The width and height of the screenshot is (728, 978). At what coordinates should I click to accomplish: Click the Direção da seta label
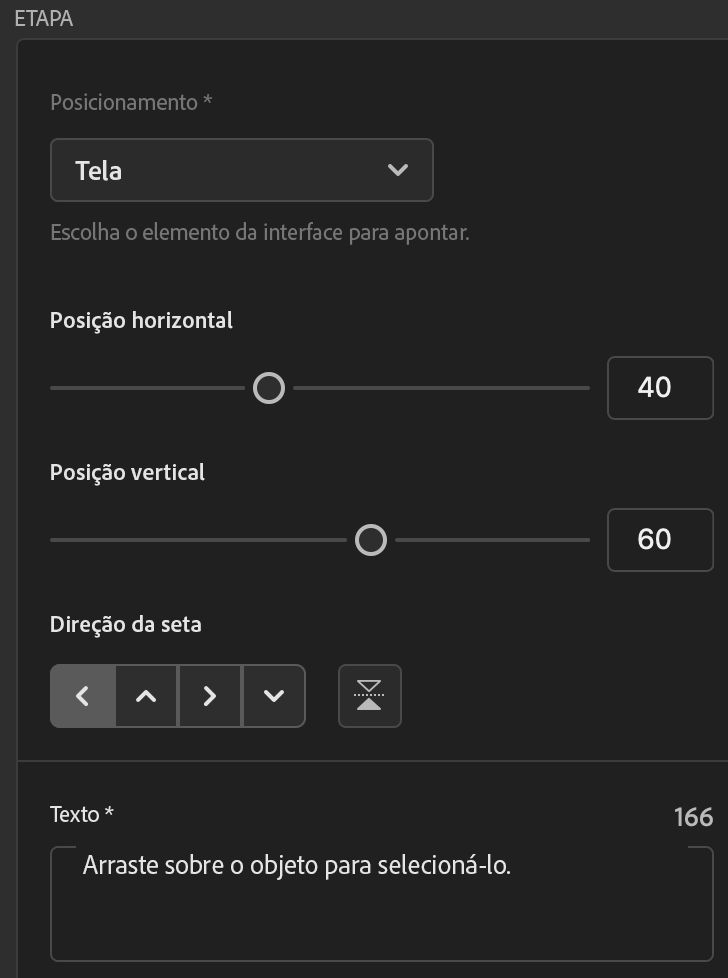[x=126, y=625]
